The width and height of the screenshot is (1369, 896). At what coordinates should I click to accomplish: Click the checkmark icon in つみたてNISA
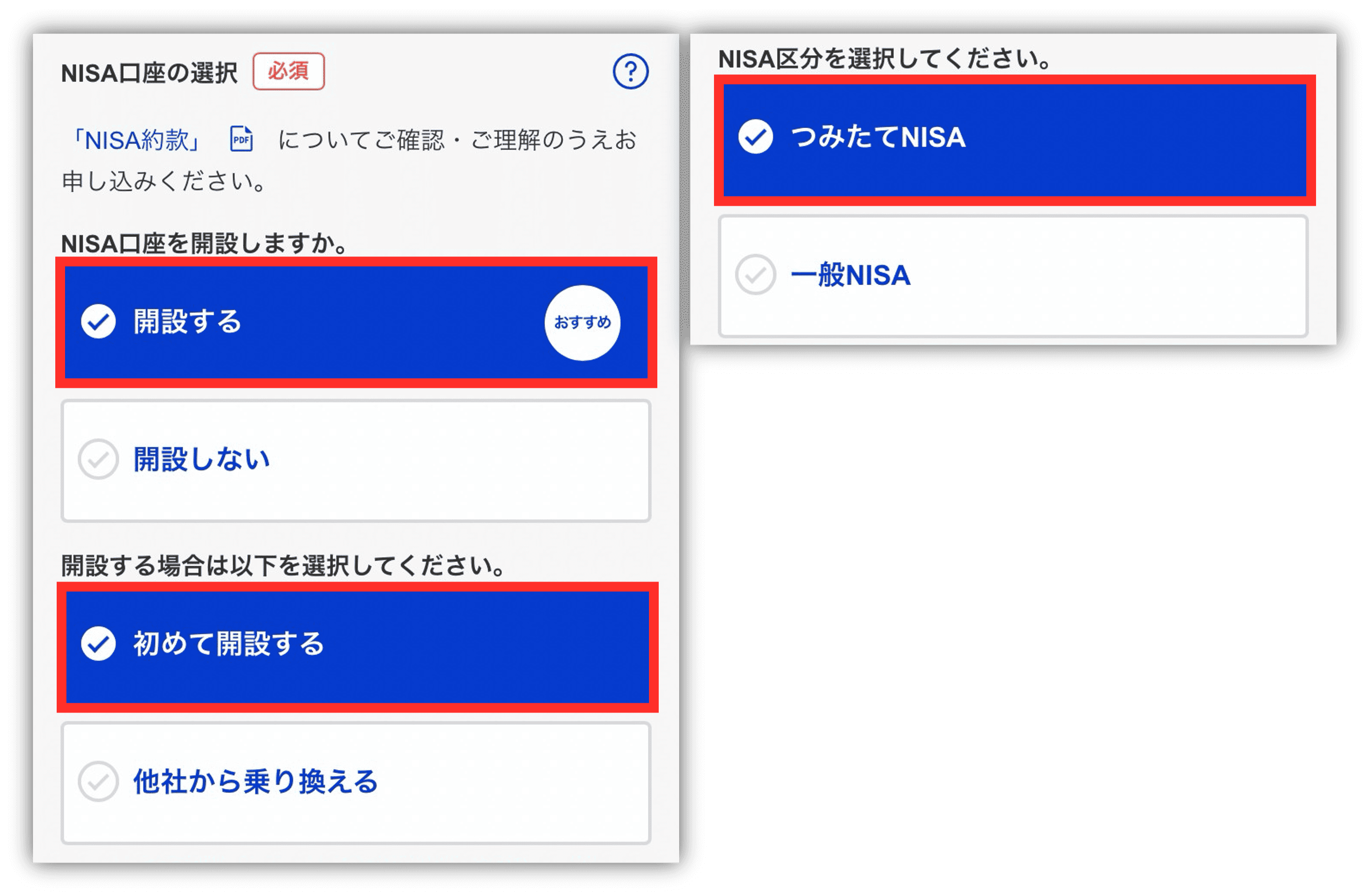[756, 137]
